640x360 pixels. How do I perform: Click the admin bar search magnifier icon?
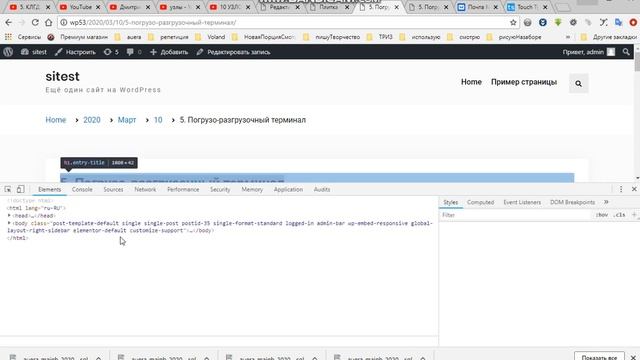(x=626, y=52)
